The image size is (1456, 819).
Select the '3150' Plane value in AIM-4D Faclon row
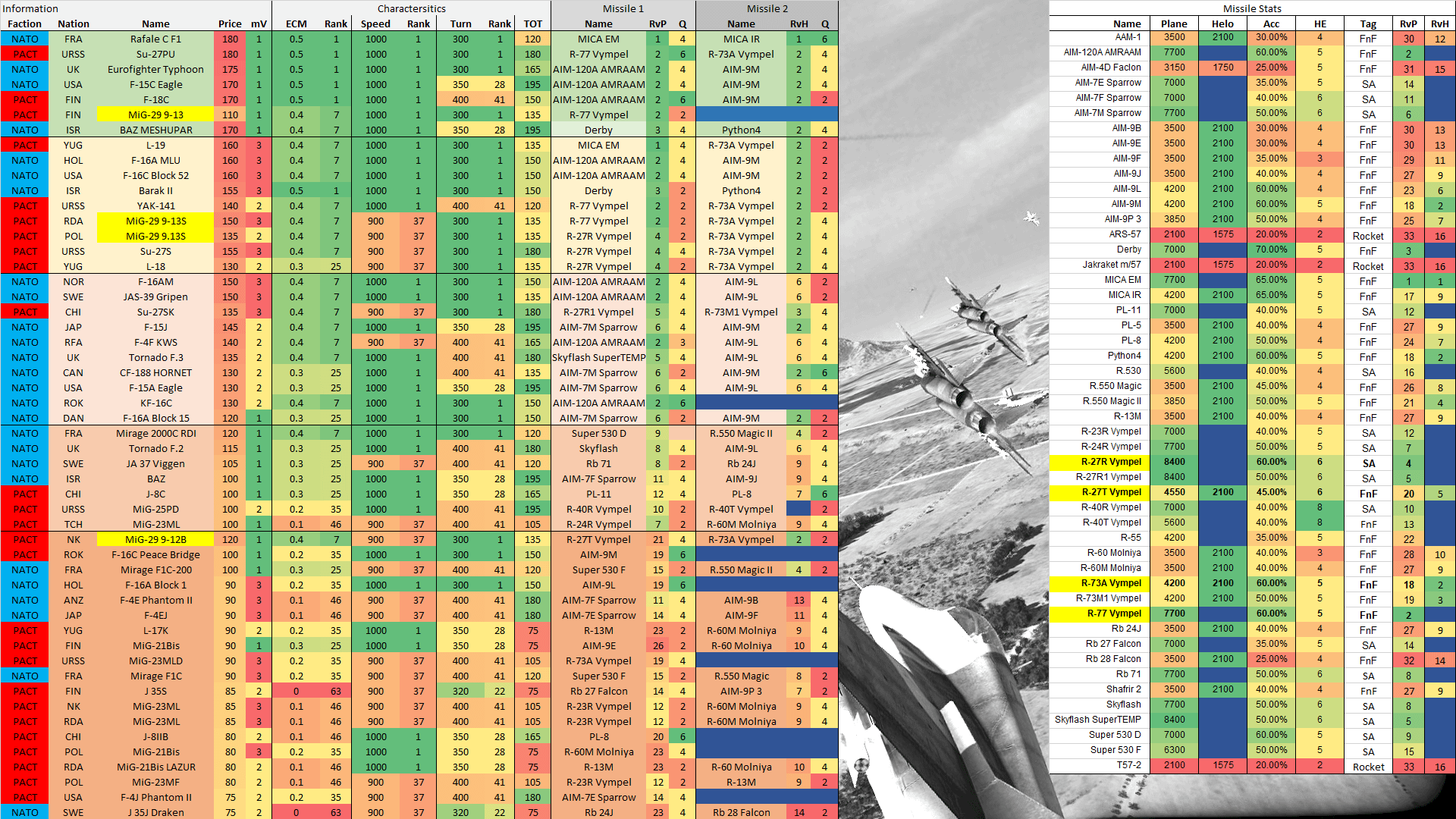click(1174, 67)
